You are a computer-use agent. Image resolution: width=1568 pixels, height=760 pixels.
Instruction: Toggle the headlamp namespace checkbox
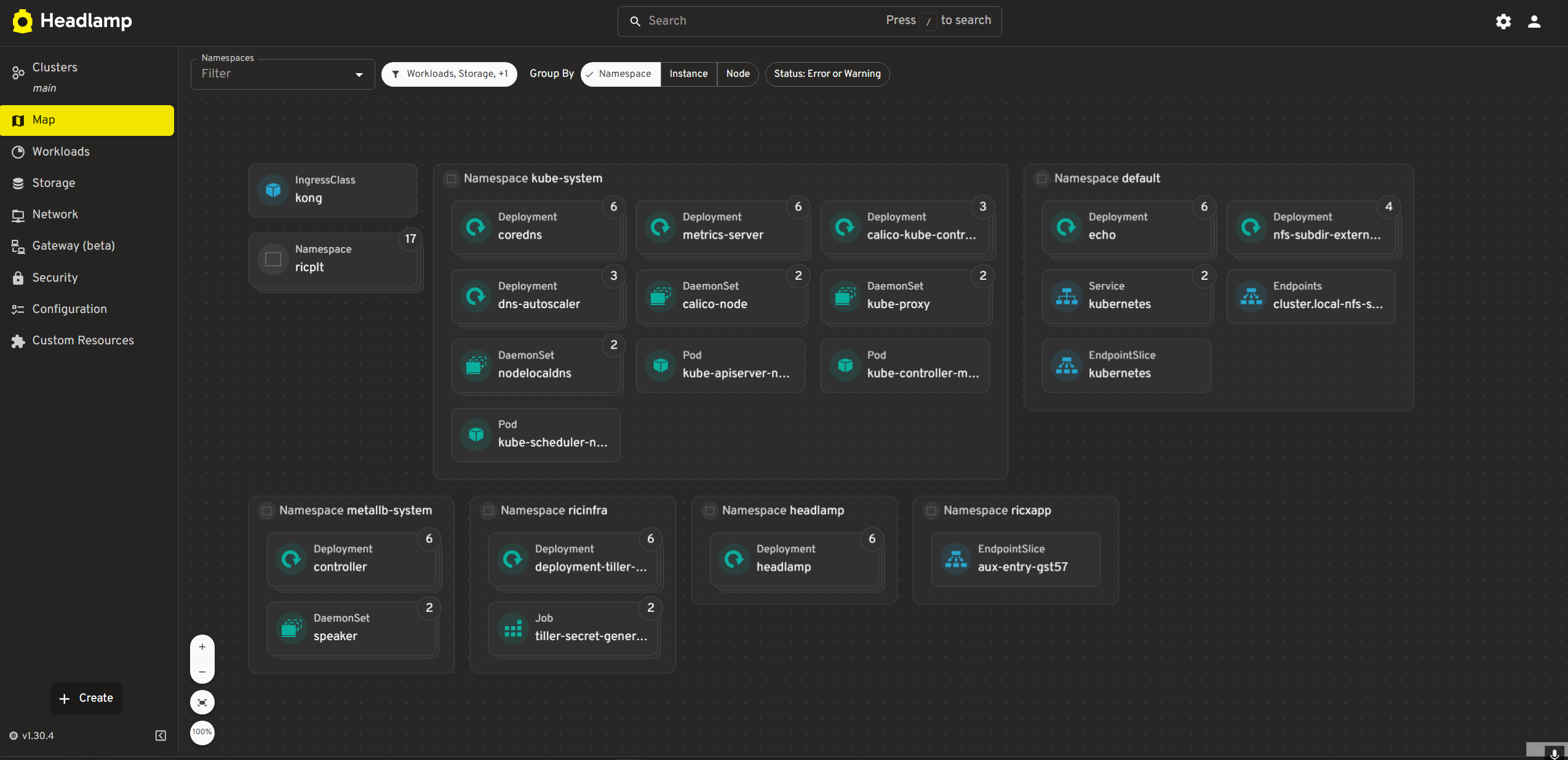point(710,511)
